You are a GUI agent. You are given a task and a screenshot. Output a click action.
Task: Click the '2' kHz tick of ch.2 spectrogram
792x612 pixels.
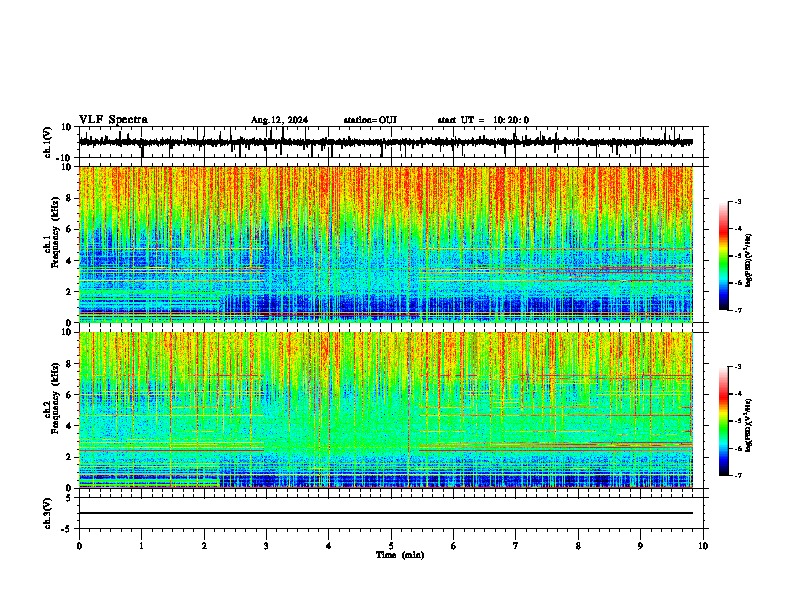69,457
